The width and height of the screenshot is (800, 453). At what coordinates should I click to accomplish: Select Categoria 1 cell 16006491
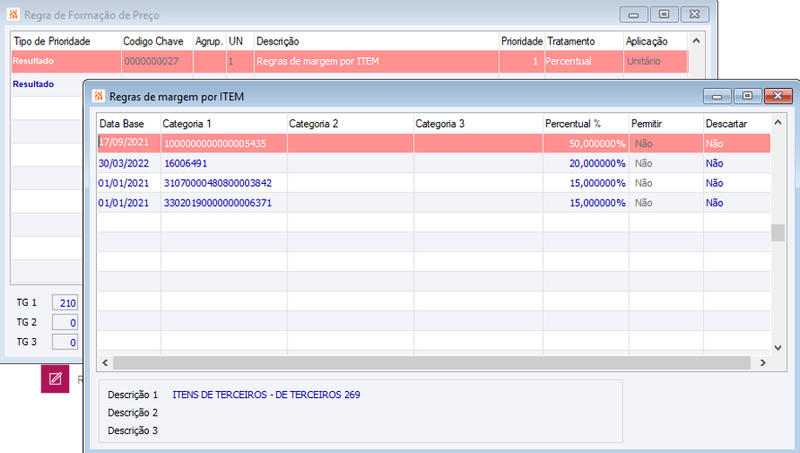point(224,163)
